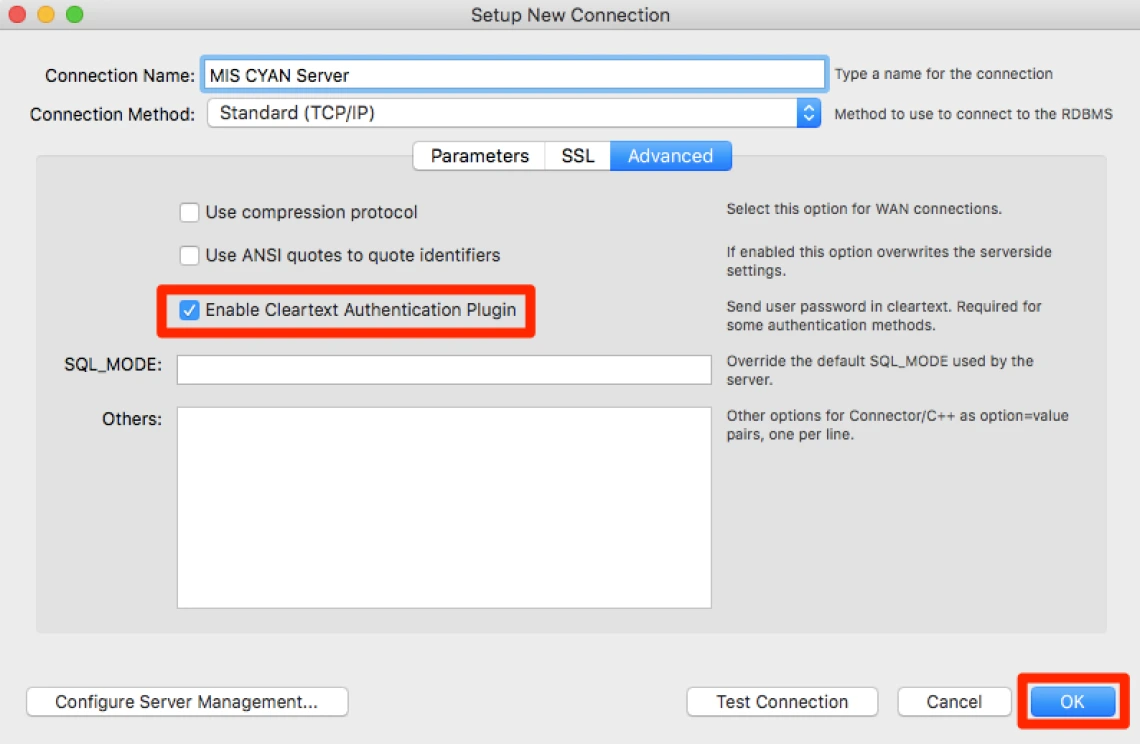Screen dimensions: 1140x744
Task: Maximize the window with the green button
Action: pos(74,15)
